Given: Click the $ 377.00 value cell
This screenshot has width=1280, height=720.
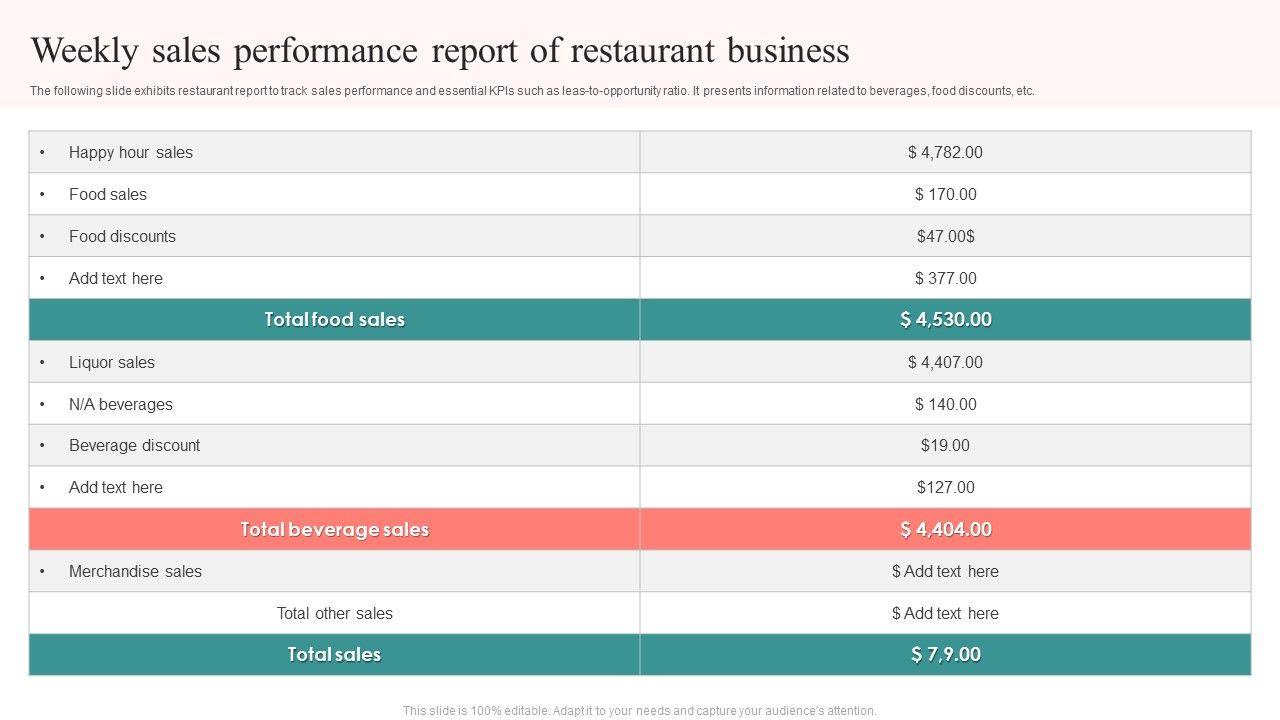Looking at the screenshot, I should coord(945,279).
